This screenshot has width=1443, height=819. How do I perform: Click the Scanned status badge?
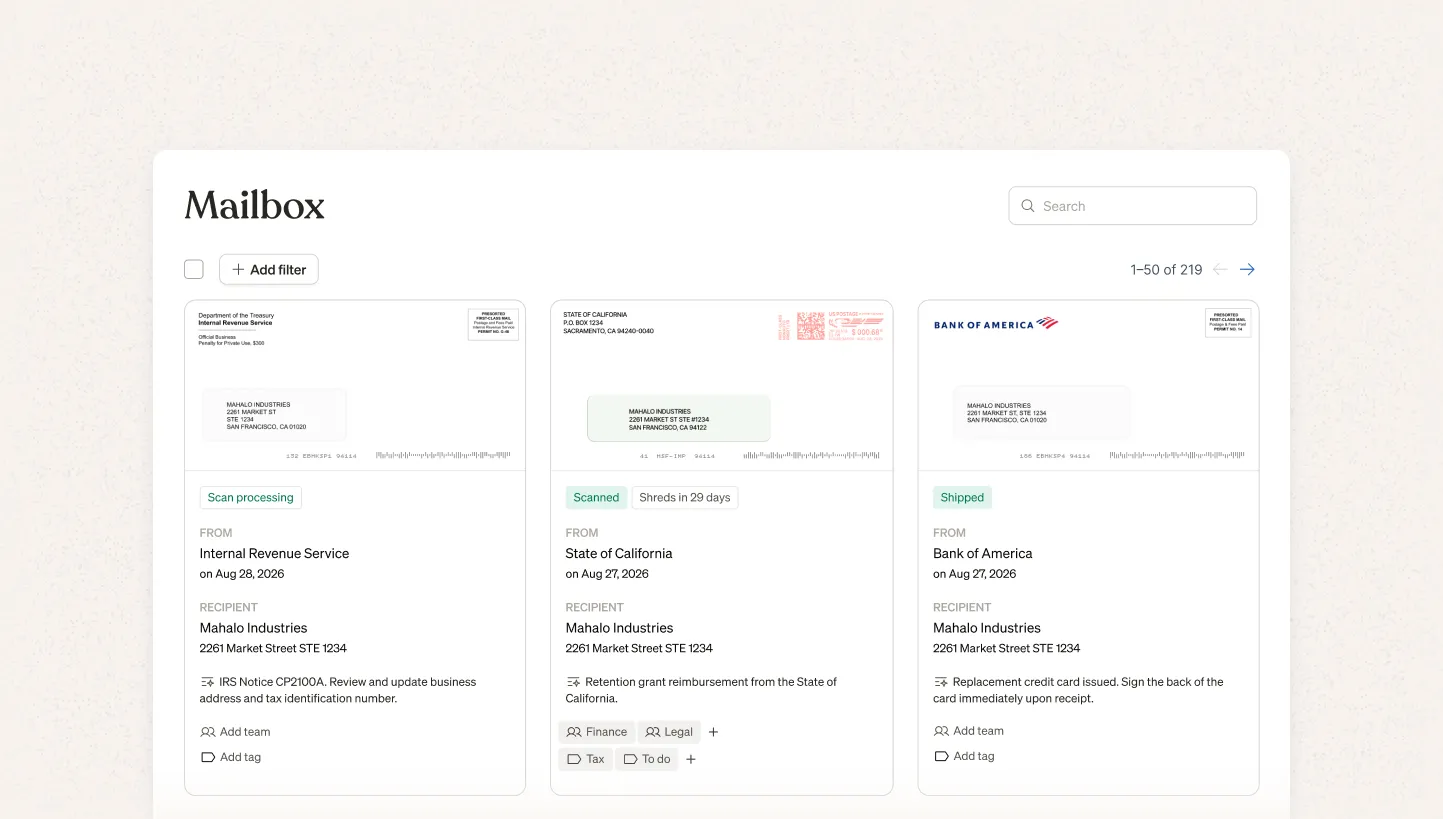596,497
